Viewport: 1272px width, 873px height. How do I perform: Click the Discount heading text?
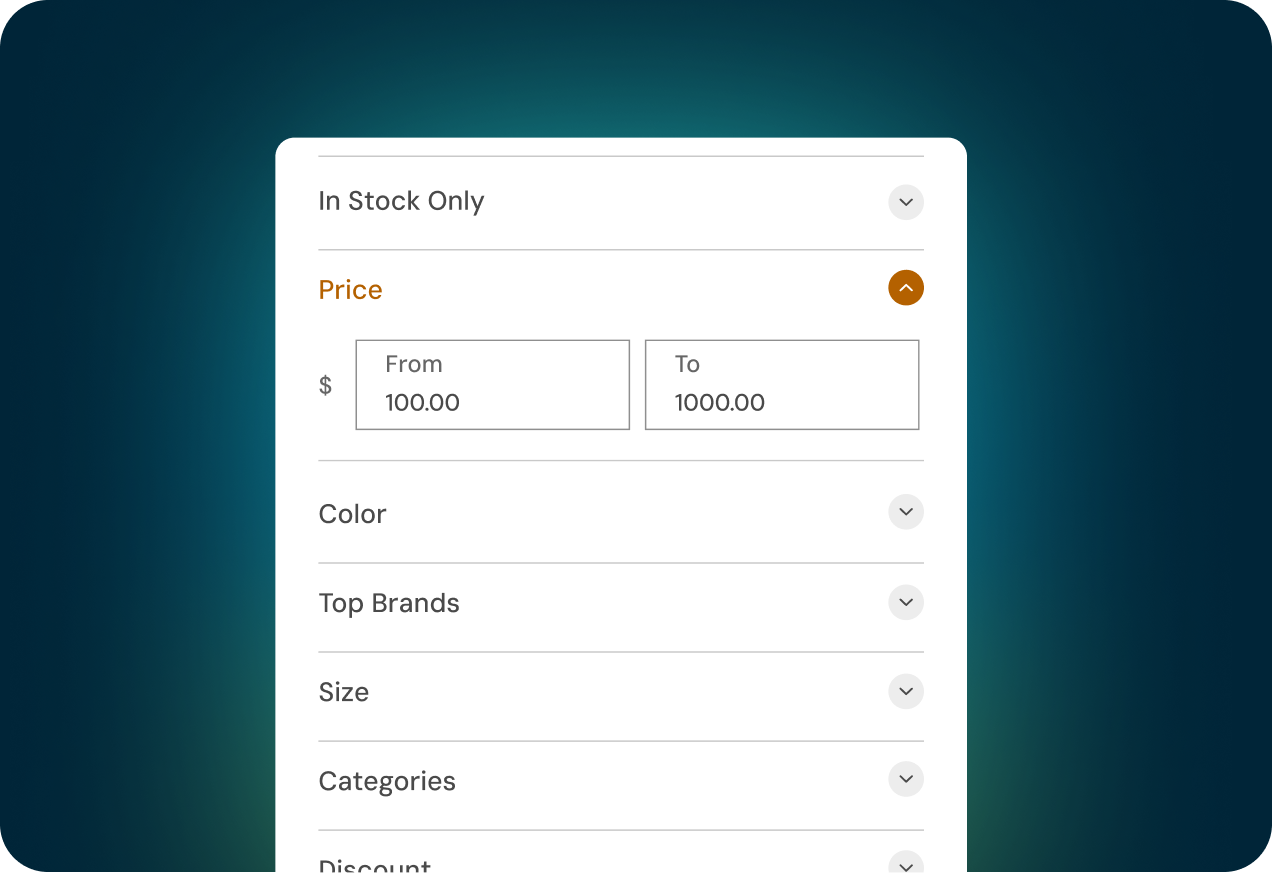pyautogui.click(x=374, y=866)
